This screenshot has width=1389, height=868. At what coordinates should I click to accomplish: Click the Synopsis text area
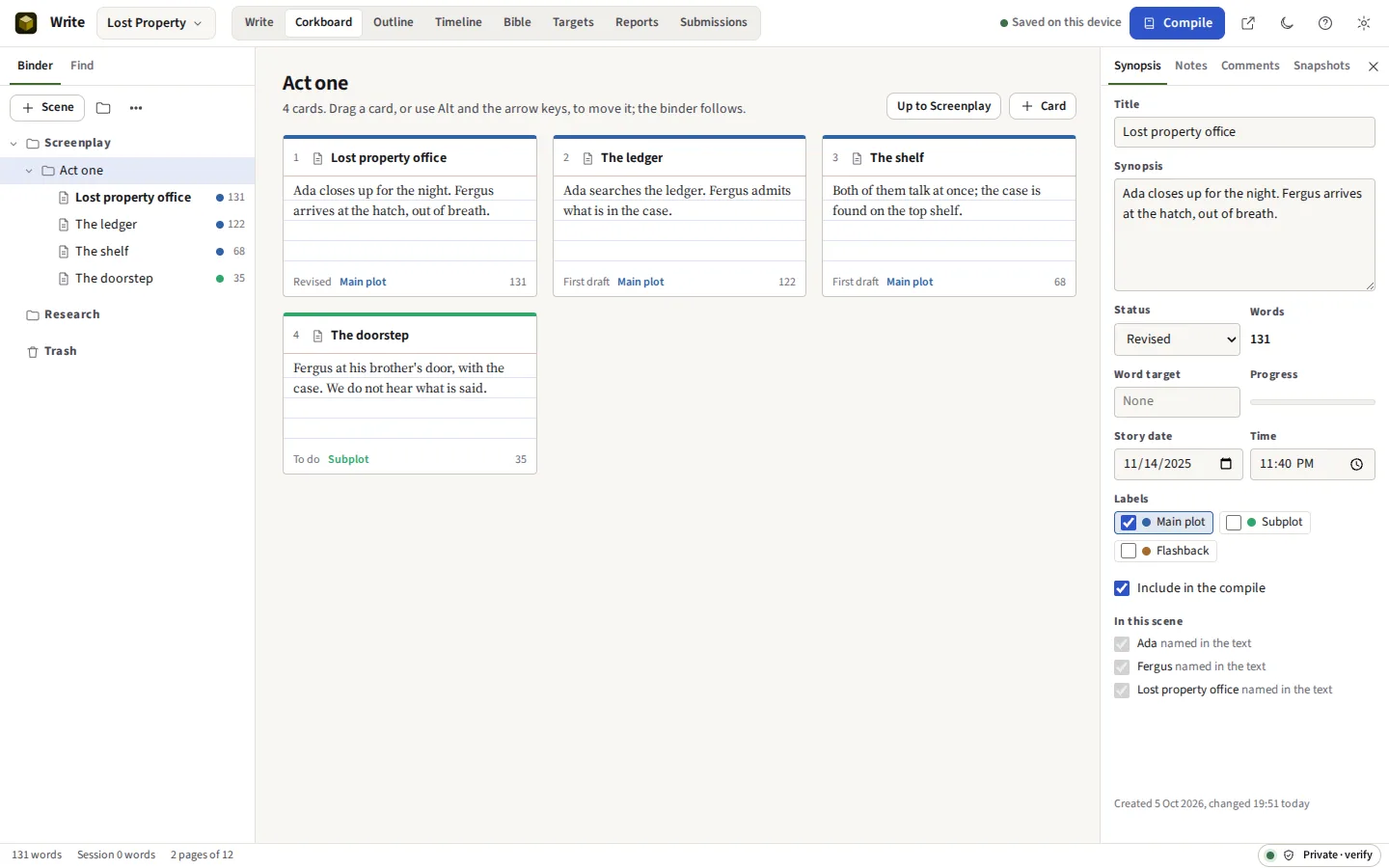[1244, 235]
